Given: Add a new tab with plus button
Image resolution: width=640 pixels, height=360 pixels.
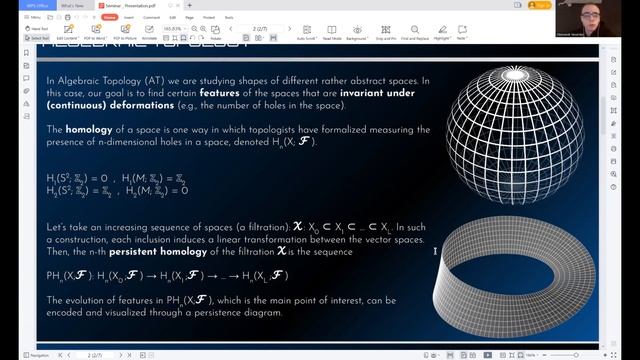Looking at the screenshot, I should [189, 5].
